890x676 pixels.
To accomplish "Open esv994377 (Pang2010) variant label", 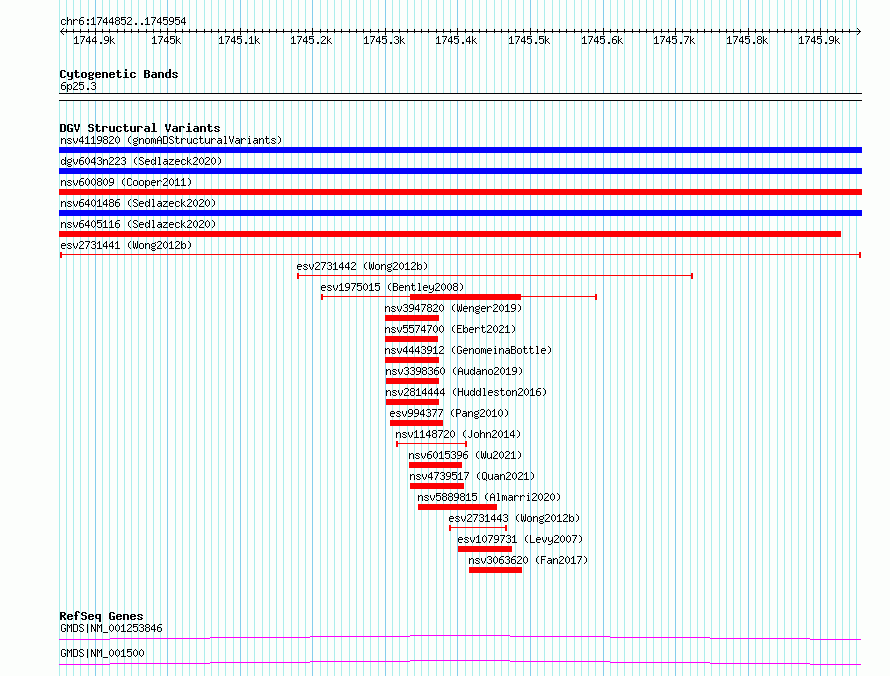I will [x=450, y=413].
